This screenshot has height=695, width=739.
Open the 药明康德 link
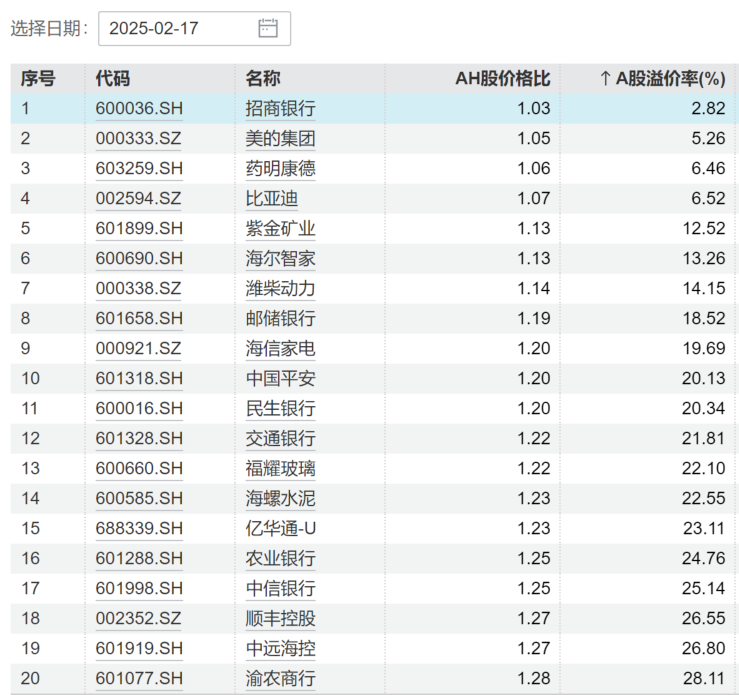pos(280,169)
